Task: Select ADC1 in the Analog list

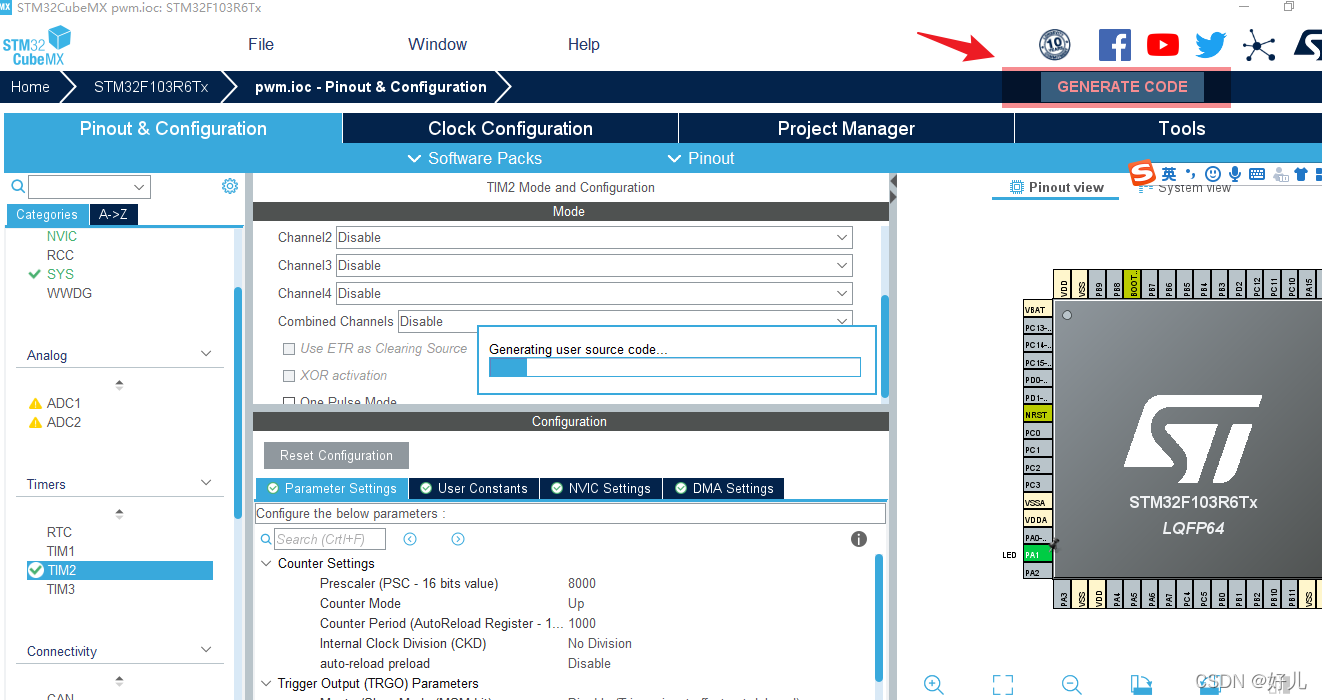Action: [x=64, y=403]
